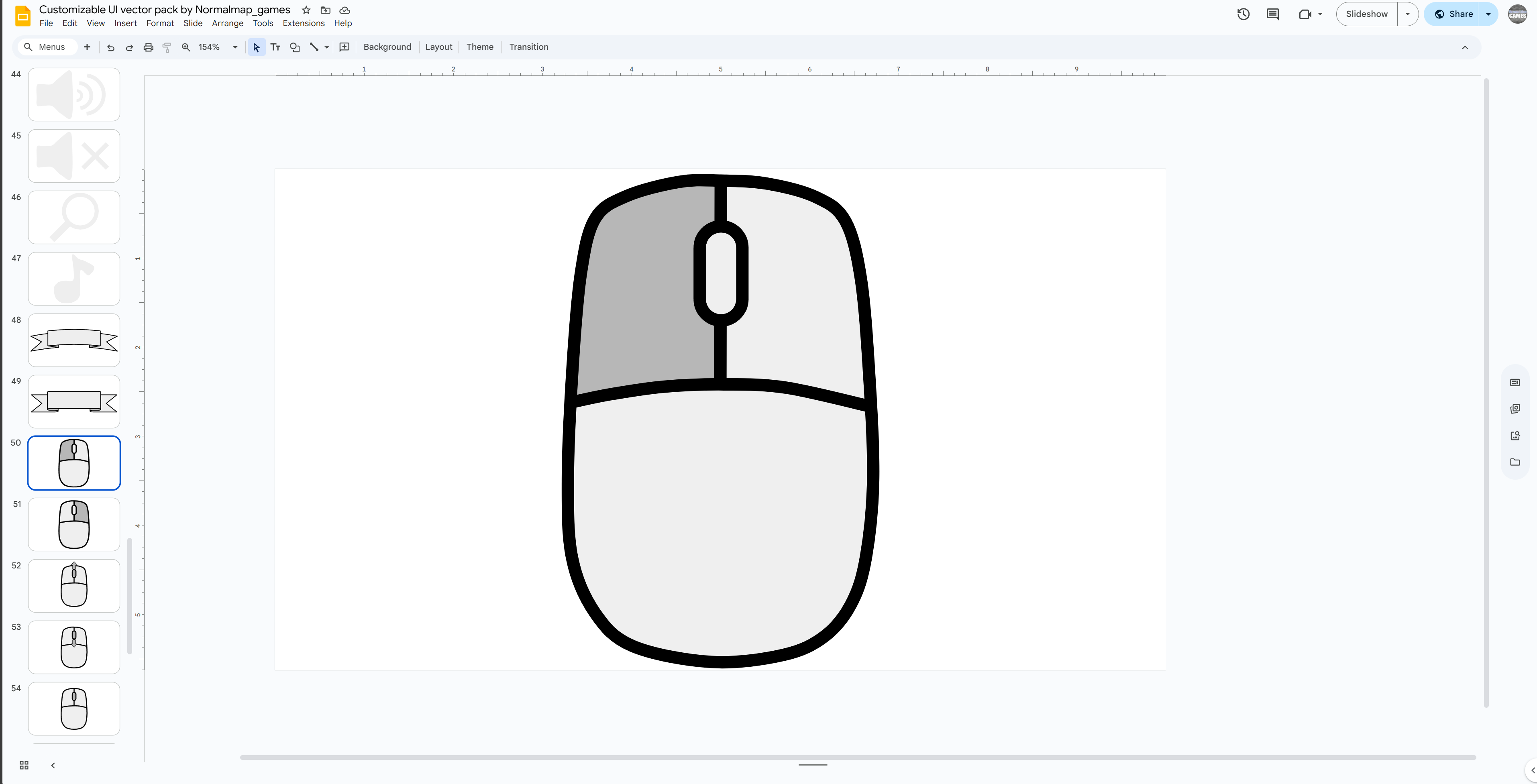Click the Background button
Viewport: 1537px width, 784px height.
click(x=387, y=47)
